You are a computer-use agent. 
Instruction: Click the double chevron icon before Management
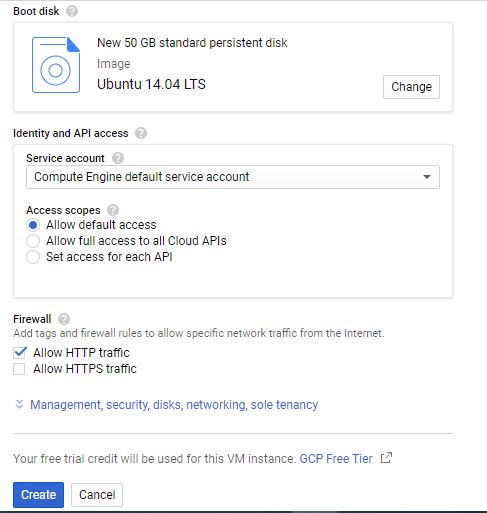click(x=19, y=404)
